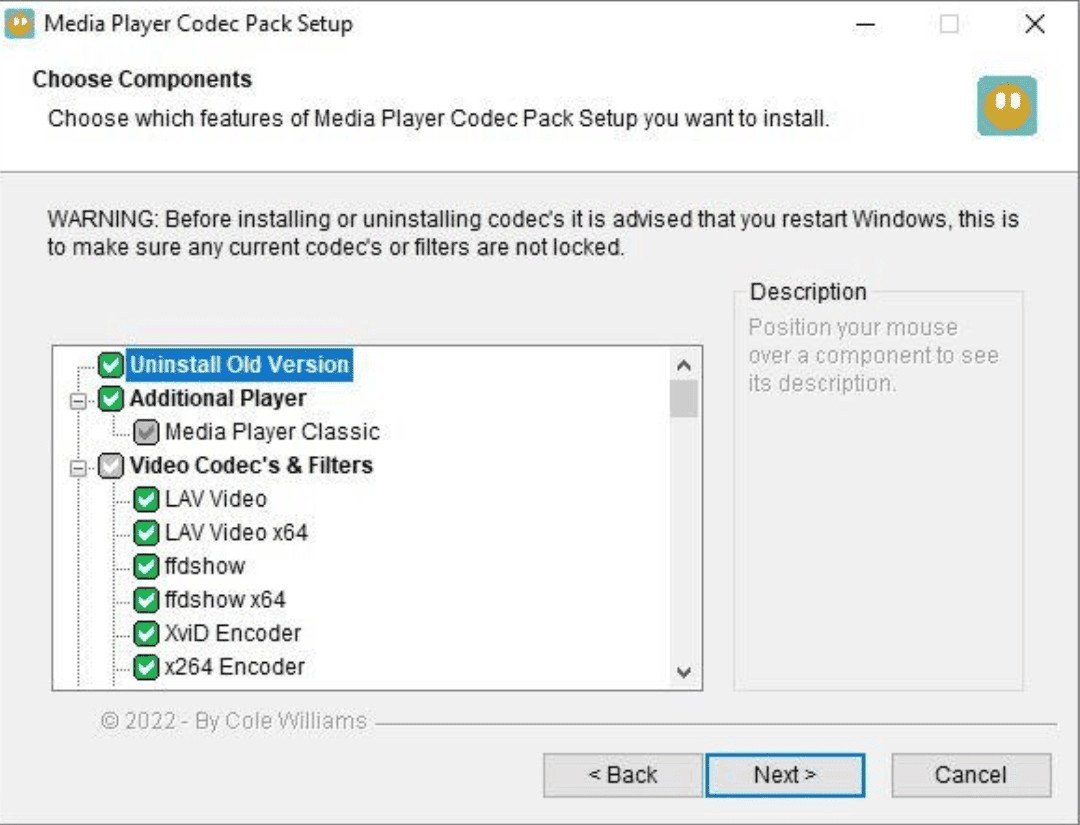Toggle the Video Codec's & Filters checkbox
Image resolution: width=1080 pixels, height=825 pixels.
pos(111,466)
